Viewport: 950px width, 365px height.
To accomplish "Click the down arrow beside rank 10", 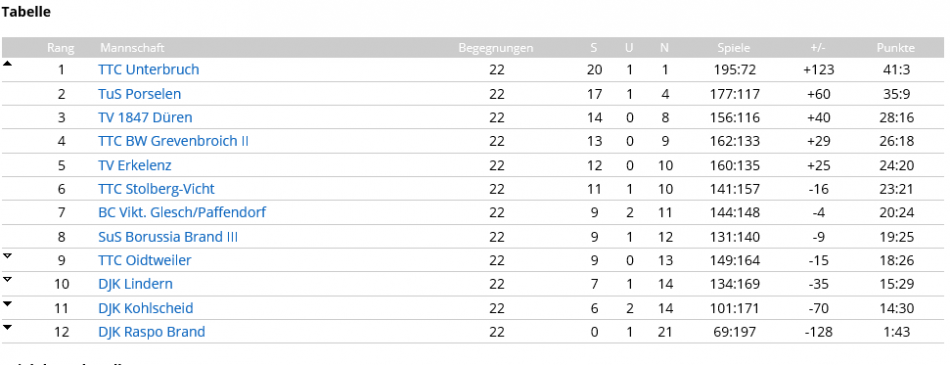I will coord(7,280).
